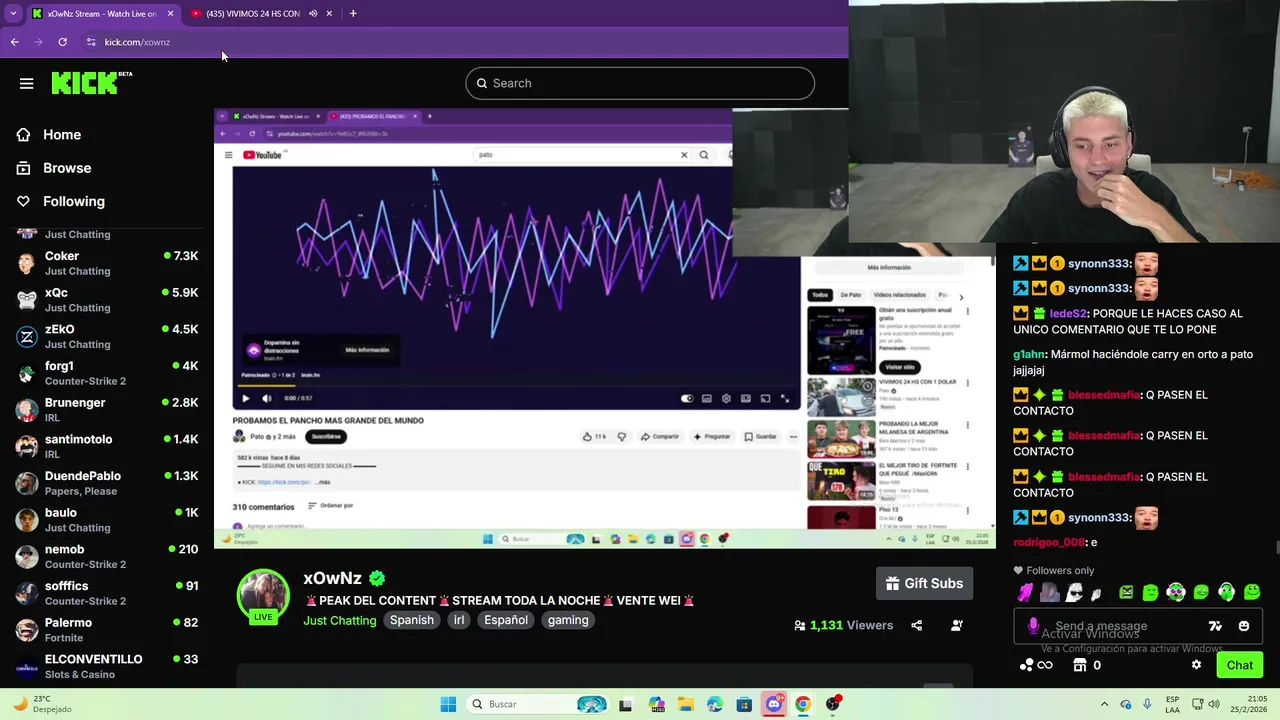Click the site information icon in address bar
This screenshot has height=720, width=1280.
pyautogui.click(x=91, y=42)
